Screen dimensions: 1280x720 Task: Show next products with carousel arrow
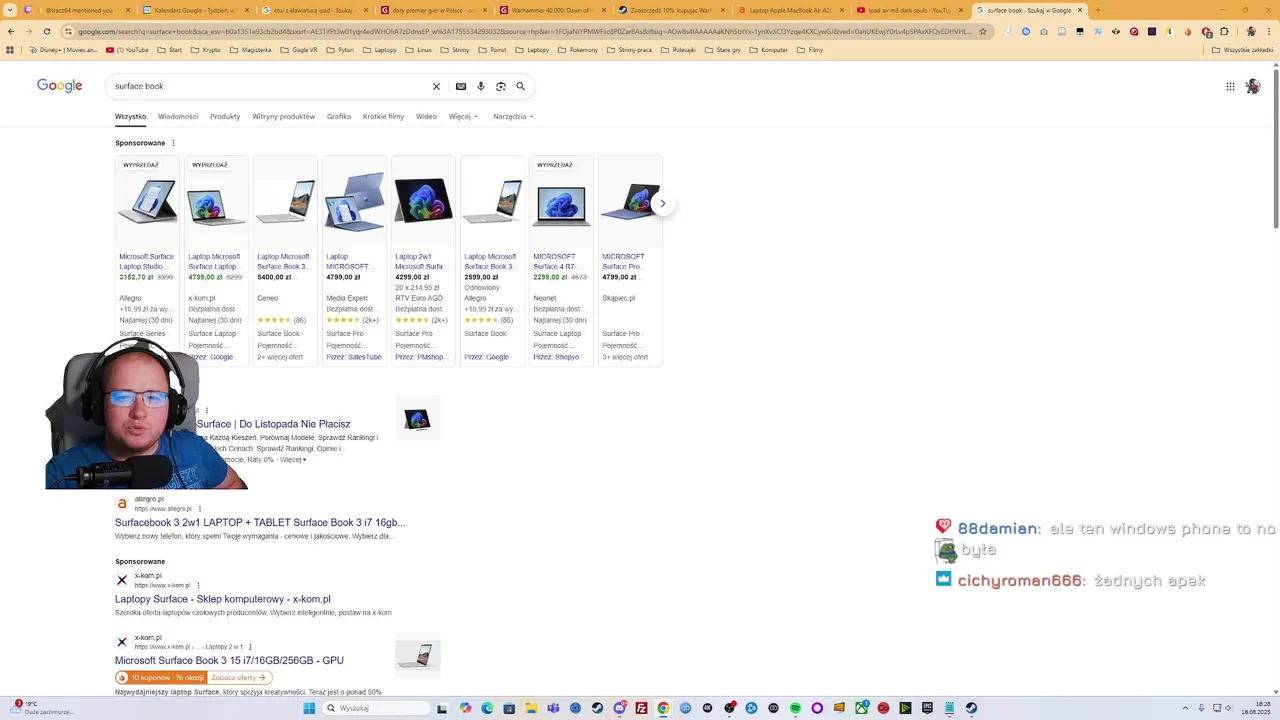click(x=662, y=203)
